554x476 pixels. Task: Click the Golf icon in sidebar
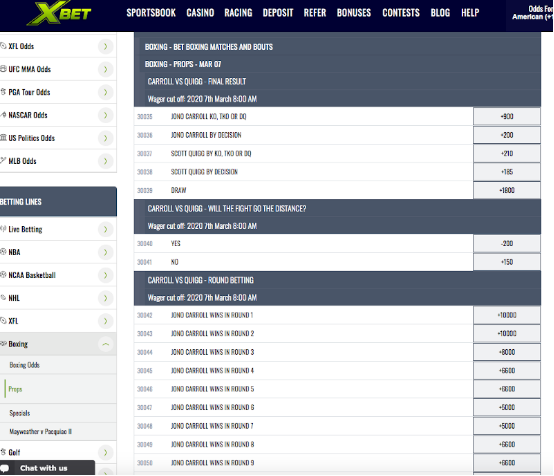tap(3, 452)
